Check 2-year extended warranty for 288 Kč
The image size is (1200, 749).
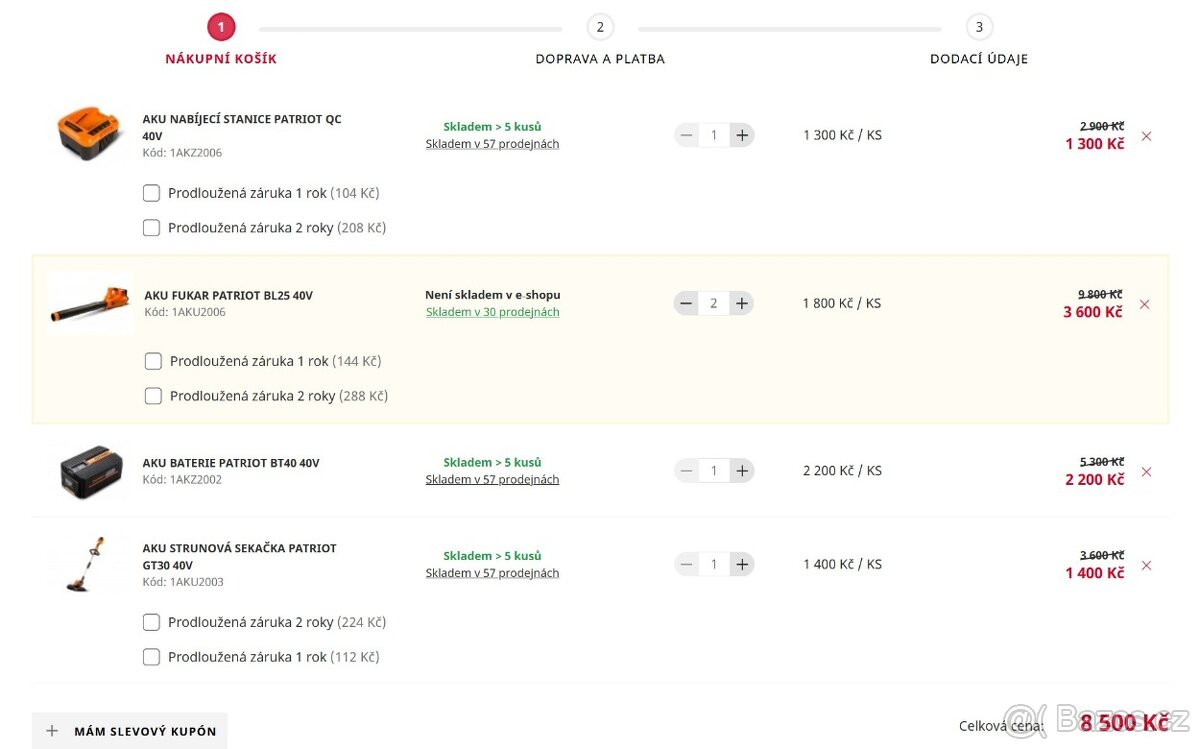[153, 396]
